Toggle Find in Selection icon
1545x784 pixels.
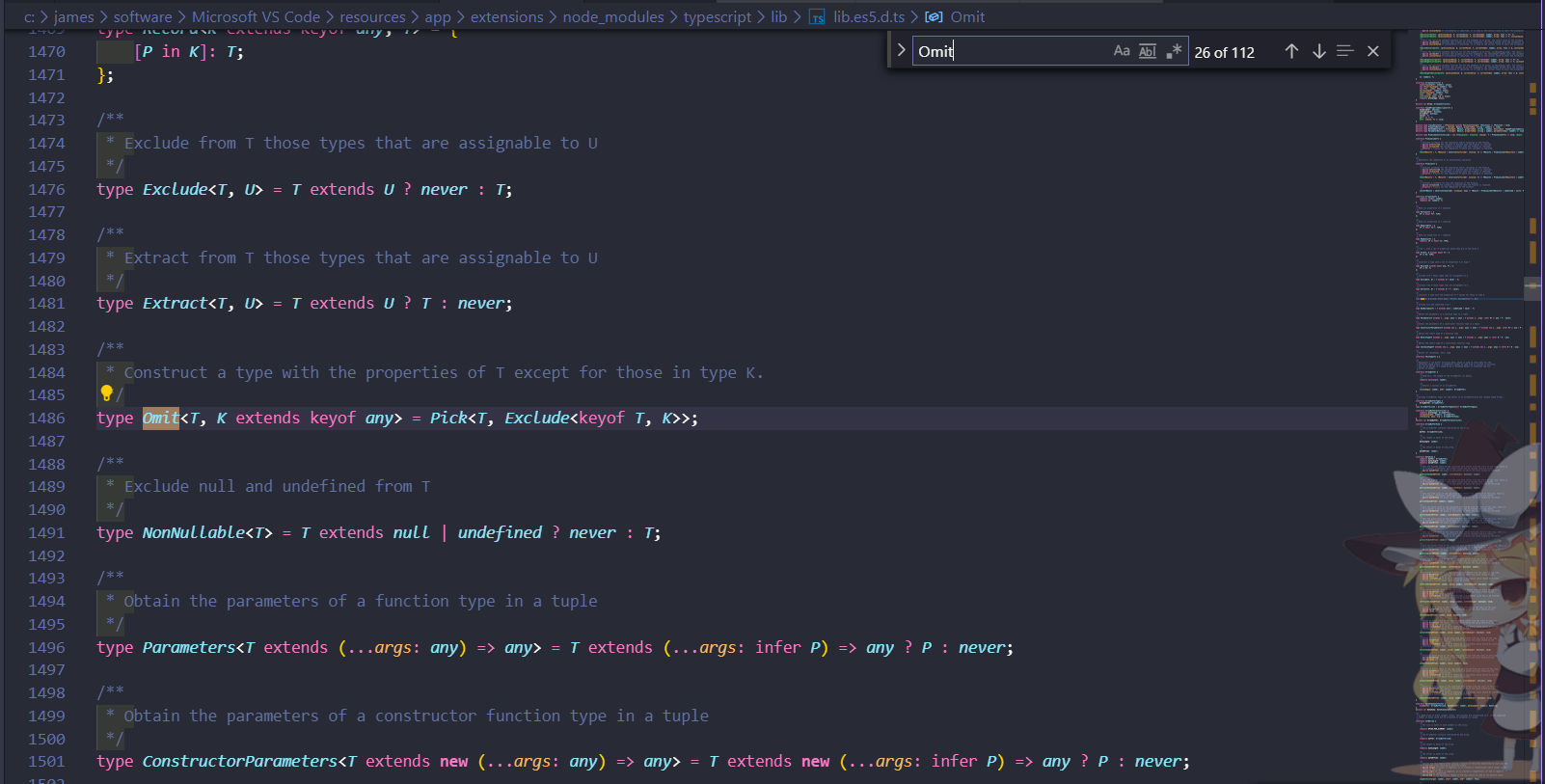tap(1345, 51)
